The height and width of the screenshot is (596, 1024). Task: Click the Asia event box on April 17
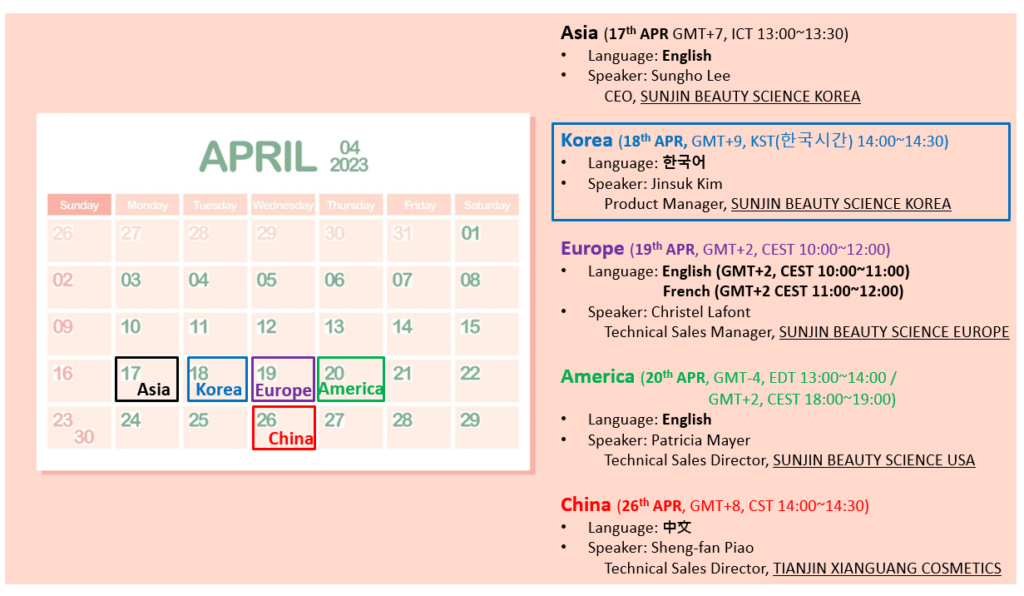(x=147, y=379)
